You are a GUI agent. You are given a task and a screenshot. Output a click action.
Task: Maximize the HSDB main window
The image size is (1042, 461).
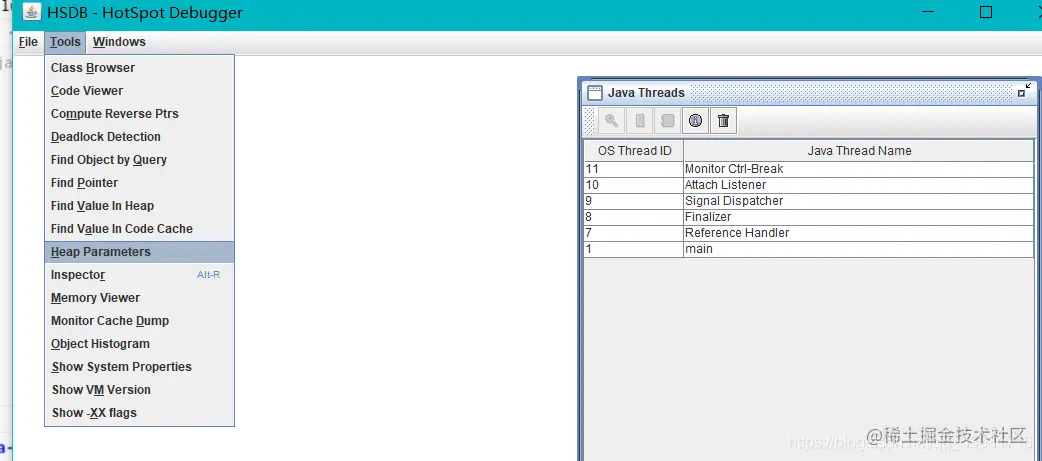(x=986, y=12)
